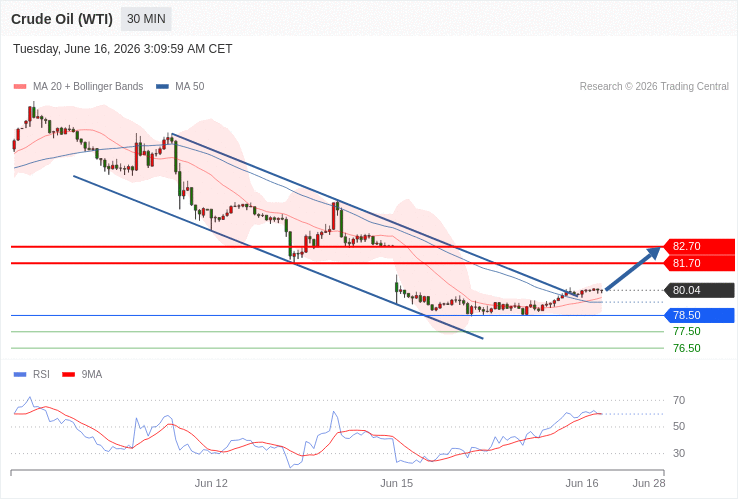Click the 77.50 support level label

click(687, 331)
